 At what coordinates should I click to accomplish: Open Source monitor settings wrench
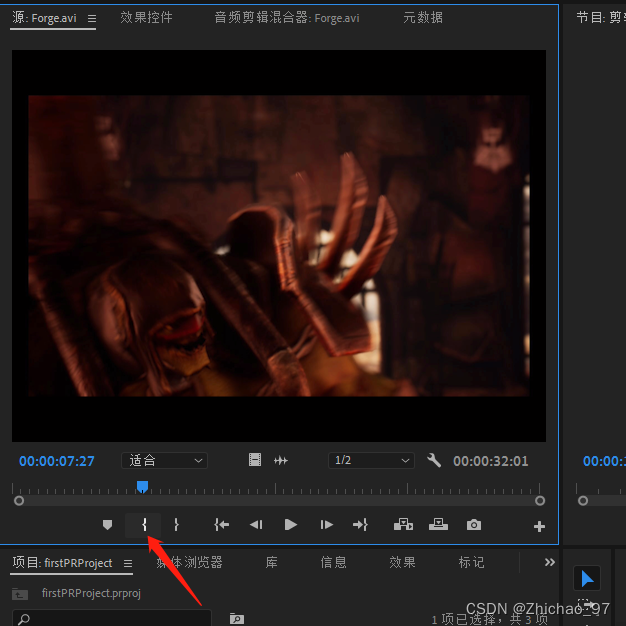434,460
